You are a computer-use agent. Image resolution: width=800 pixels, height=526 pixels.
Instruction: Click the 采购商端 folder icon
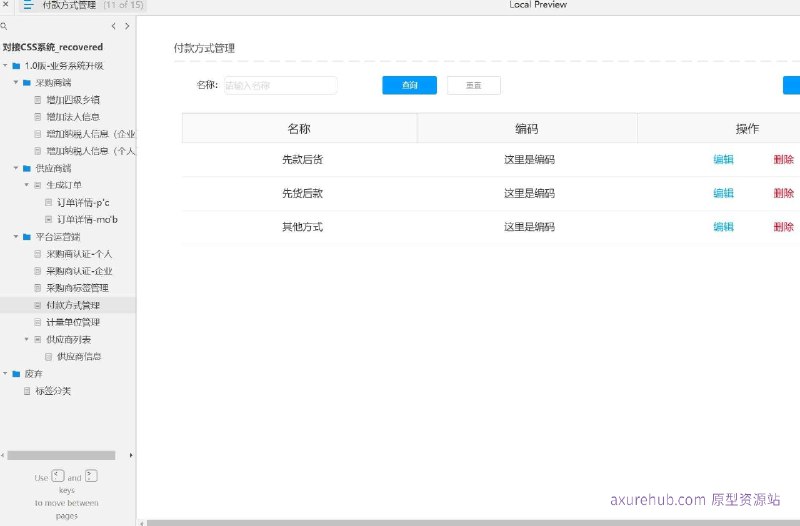click(27, 82)
